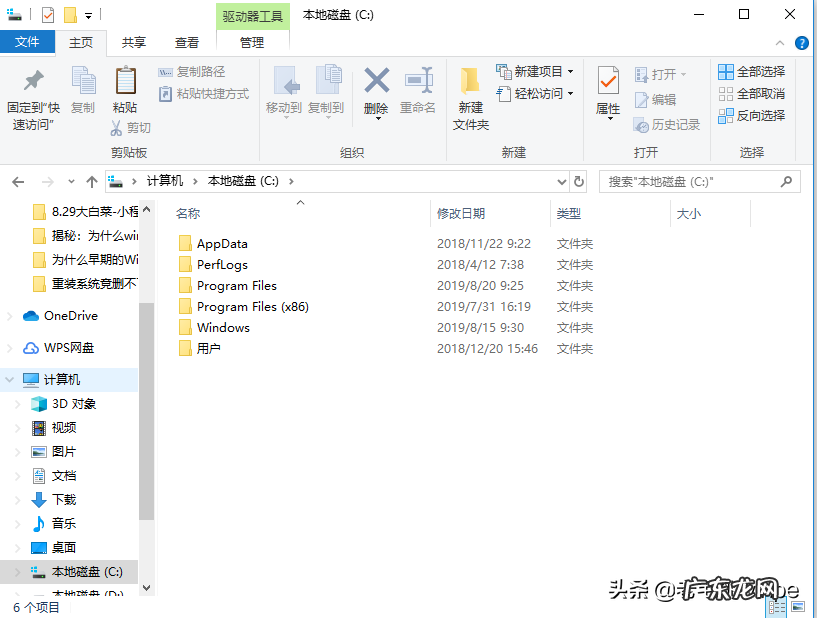Viewport: 817px width, 618px height.
Task: Switch to the Share (共享) tab
Action: point(133,43)
